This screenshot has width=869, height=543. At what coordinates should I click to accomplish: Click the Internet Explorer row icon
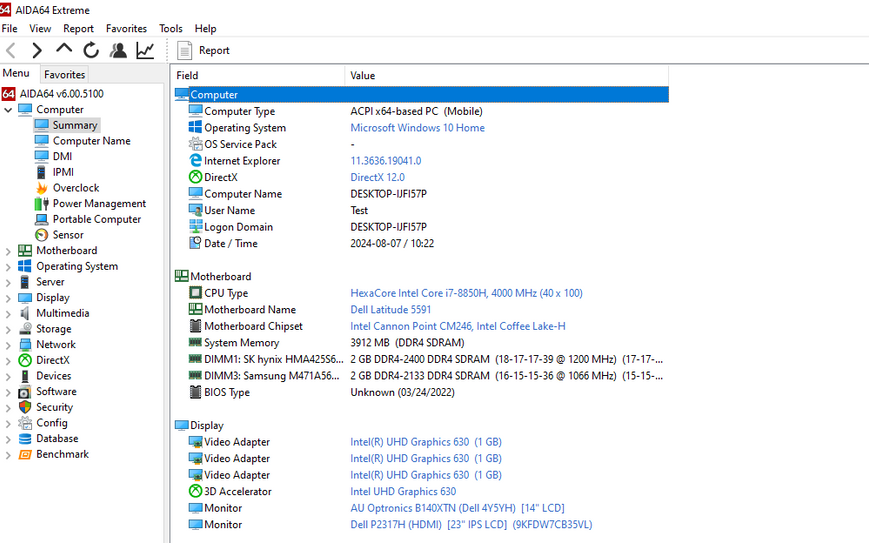click(195, 161)
